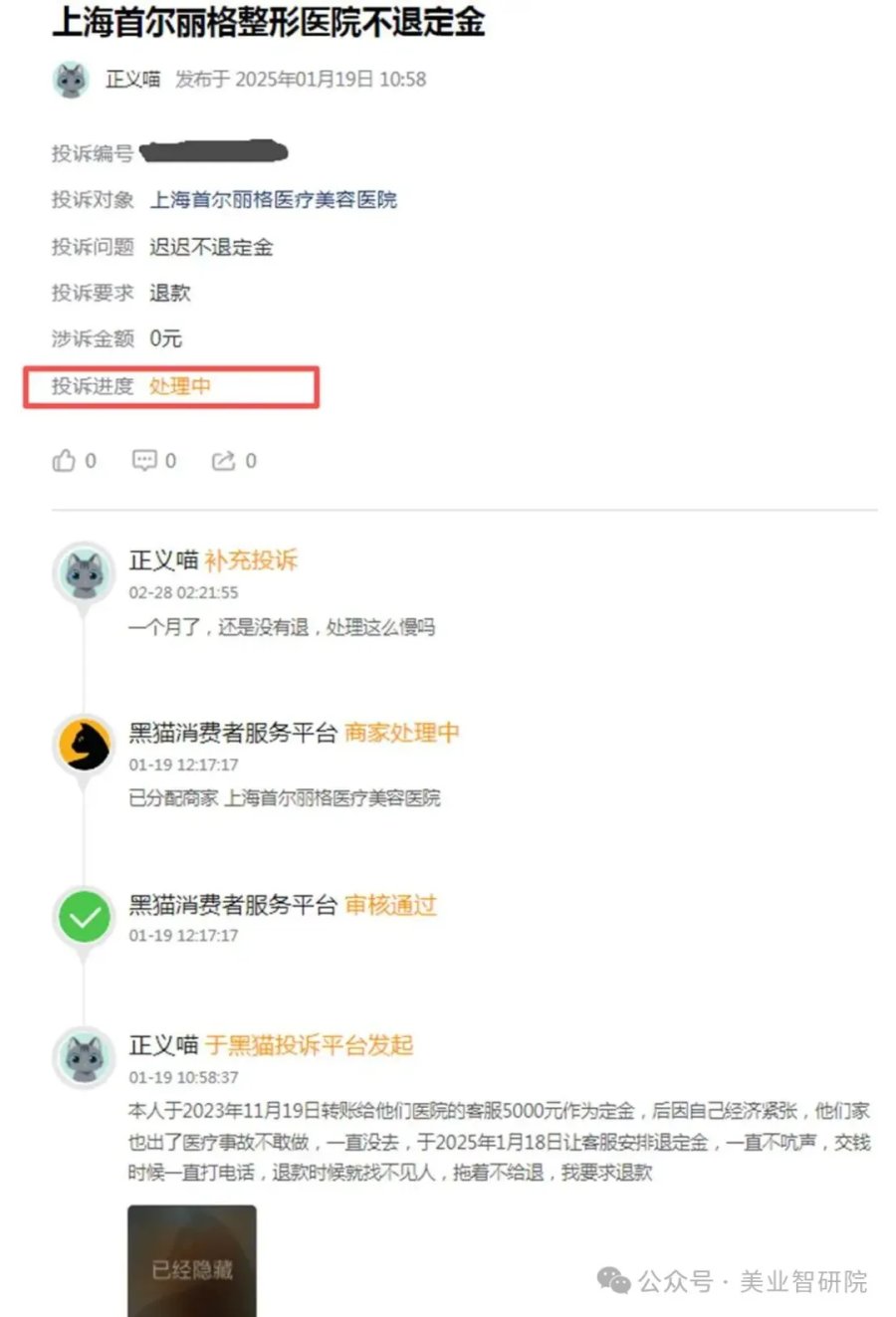Click WeChat logo in watermark
The width and height of the screenshot is (896, 1317).
[x=613, y=1282]
